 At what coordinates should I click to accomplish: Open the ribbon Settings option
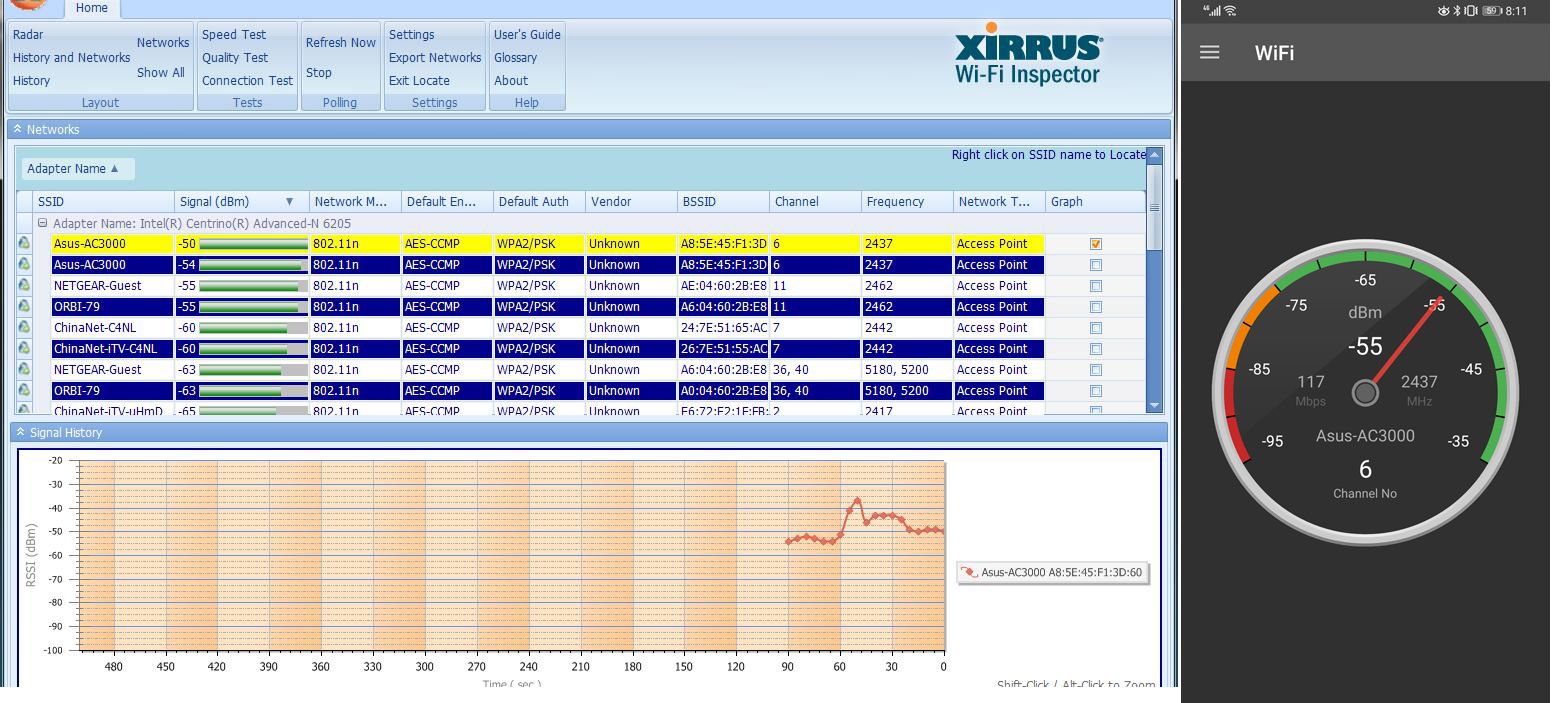point(411,34)
